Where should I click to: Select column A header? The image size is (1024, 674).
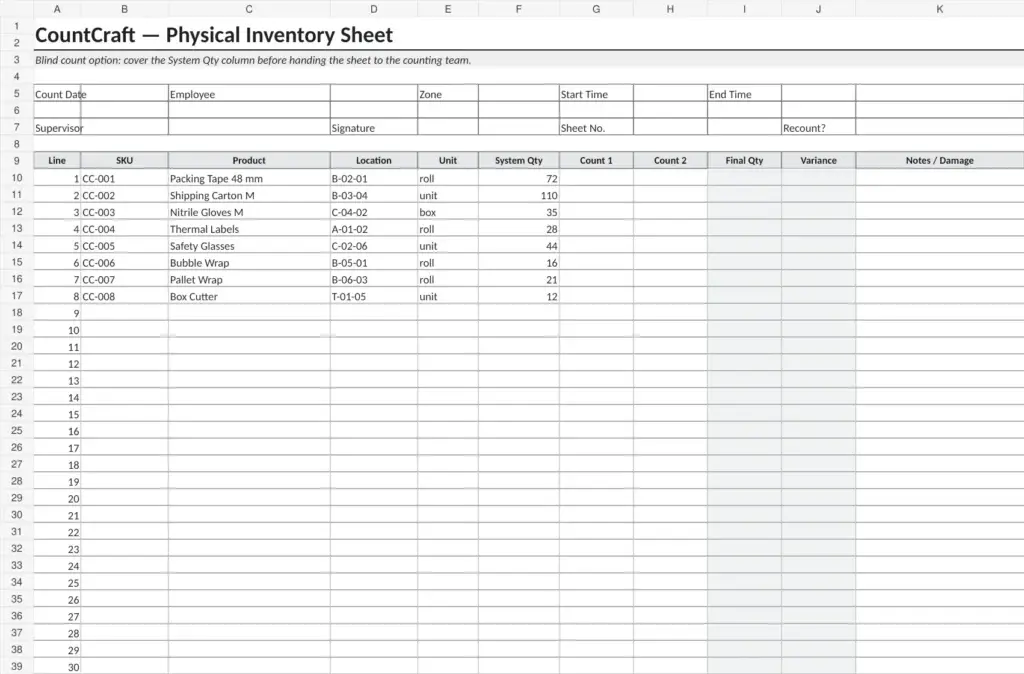click(57, 9)
